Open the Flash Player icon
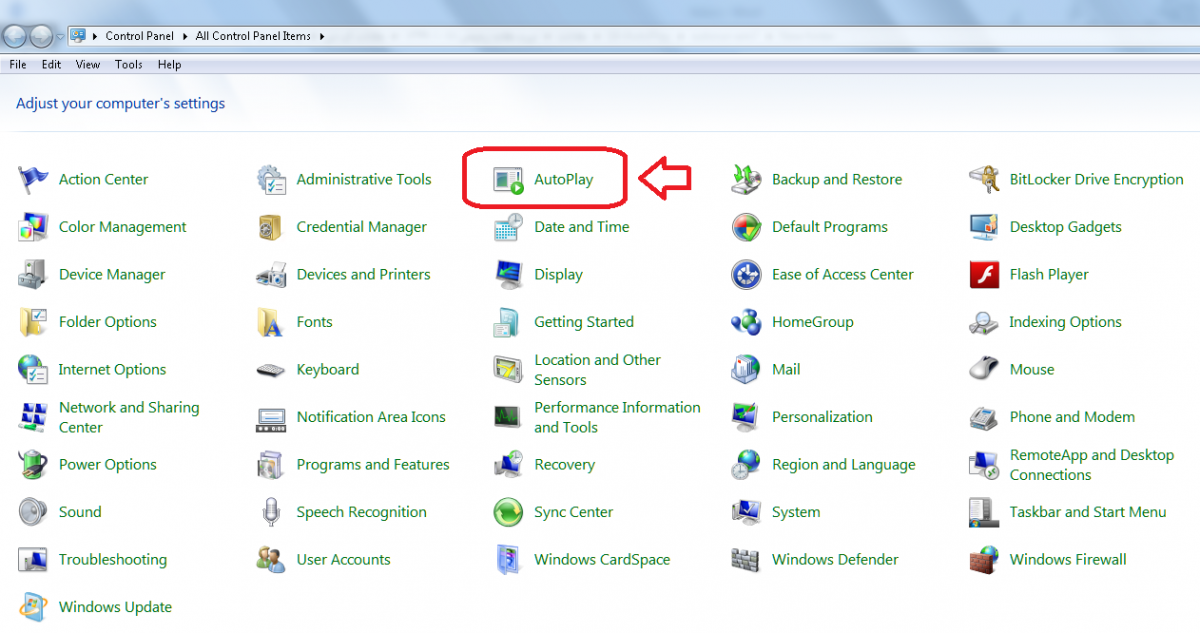 coord(984,275)
